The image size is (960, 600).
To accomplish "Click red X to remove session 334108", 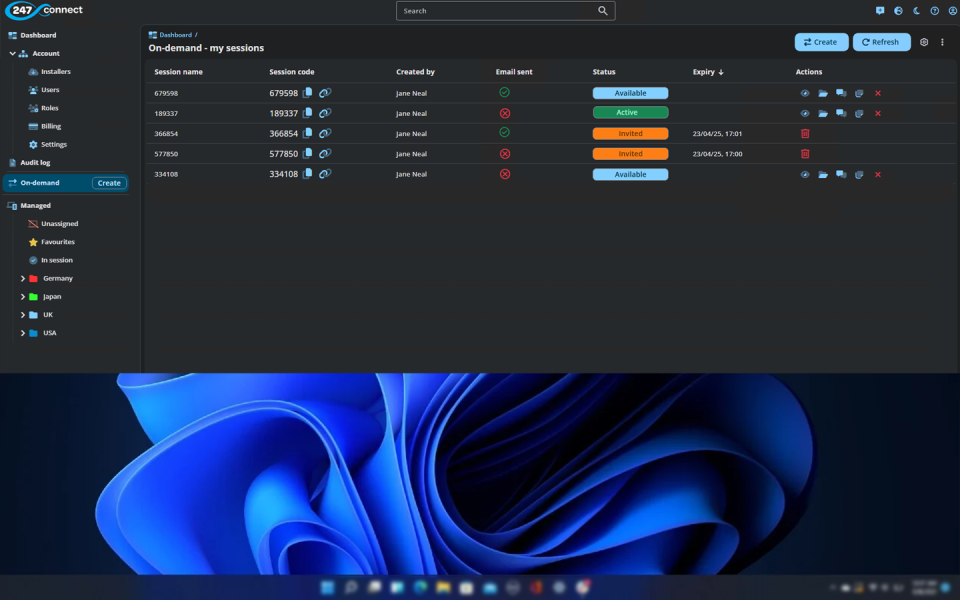I will tap(878, 174).
